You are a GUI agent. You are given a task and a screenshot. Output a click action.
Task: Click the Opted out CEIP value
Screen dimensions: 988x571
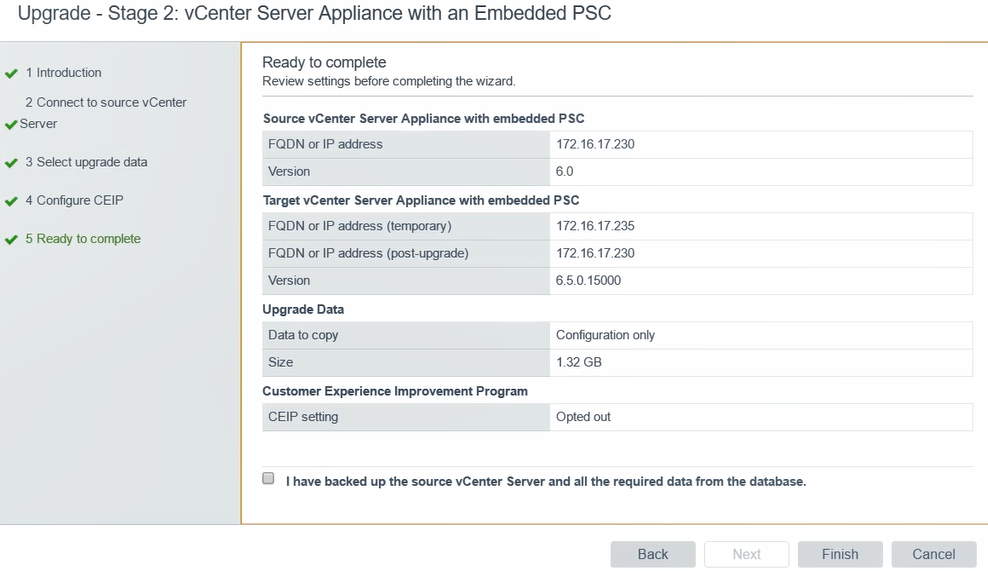[583, 417]
